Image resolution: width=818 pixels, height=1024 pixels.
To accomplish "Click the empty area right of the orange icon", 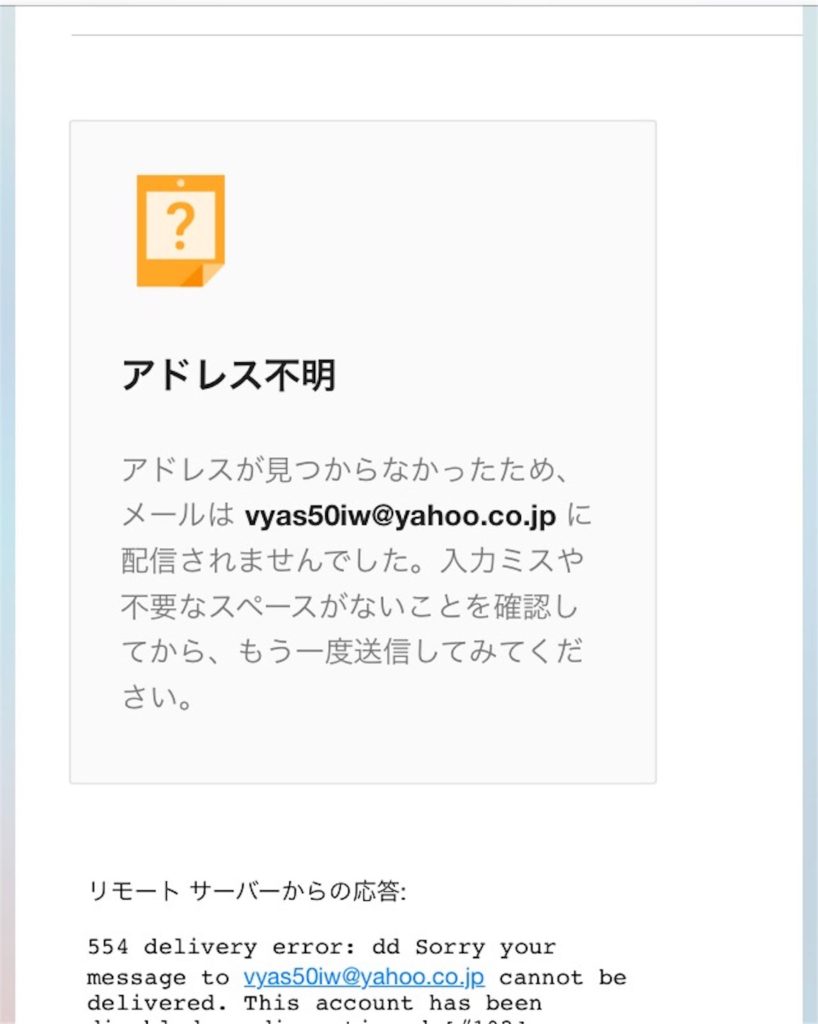I will (437, 230).
